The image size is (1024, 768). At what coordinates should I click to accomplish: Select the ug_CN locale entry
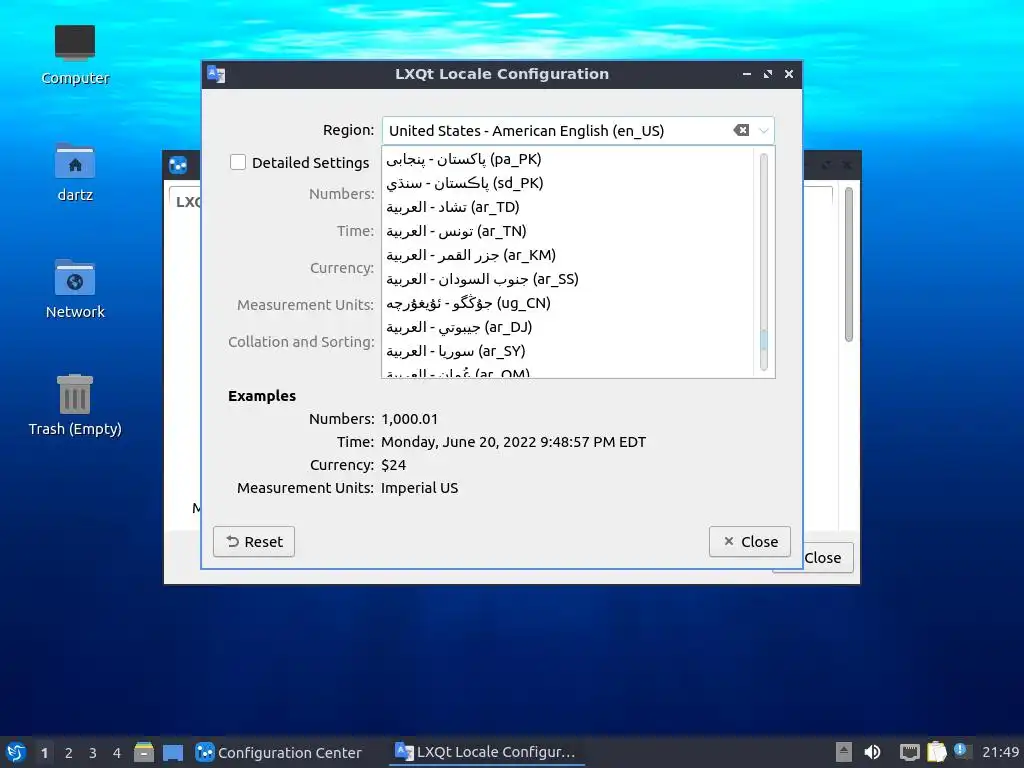click(567, 303)
